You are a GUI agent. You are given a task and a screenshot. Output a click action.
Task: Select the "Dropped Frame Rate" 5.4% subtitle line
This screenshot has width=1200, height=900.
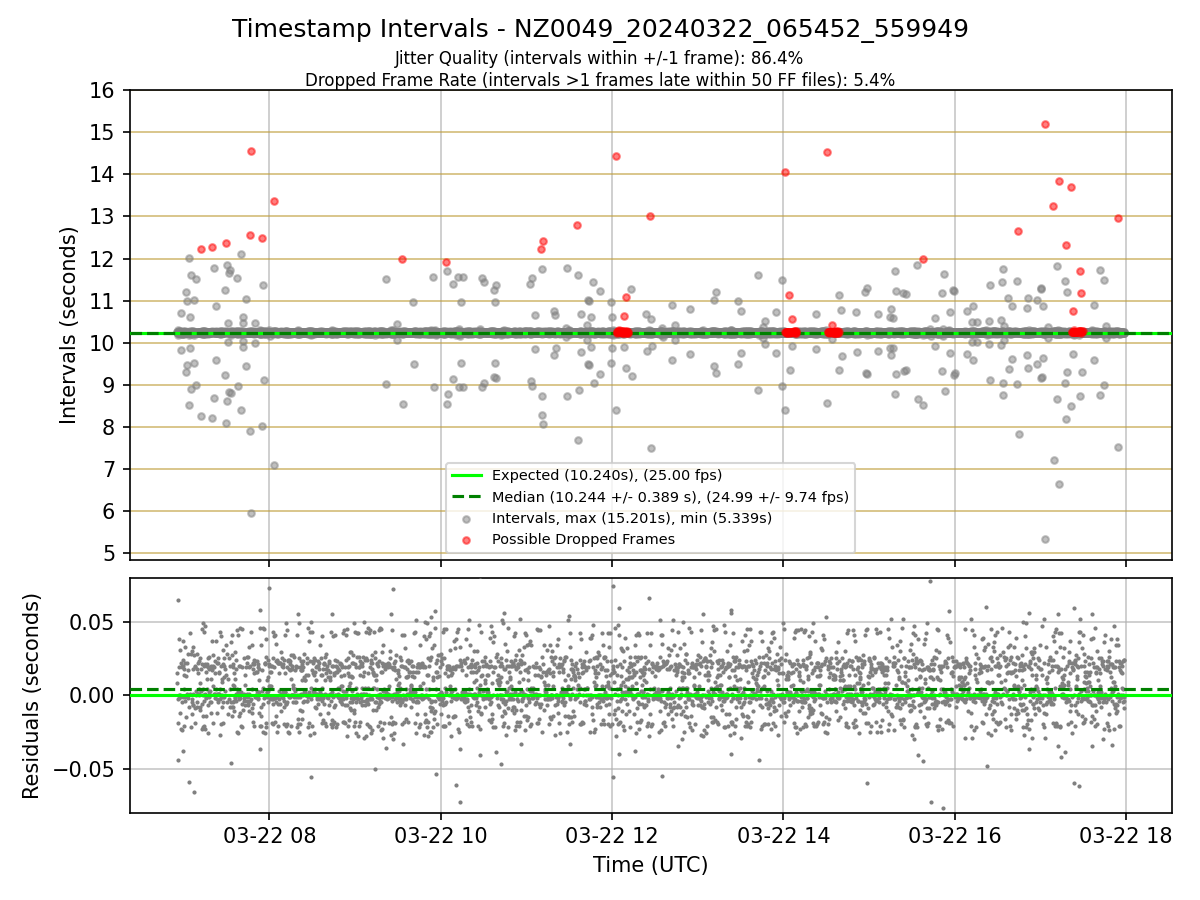[x=600, y=79]
